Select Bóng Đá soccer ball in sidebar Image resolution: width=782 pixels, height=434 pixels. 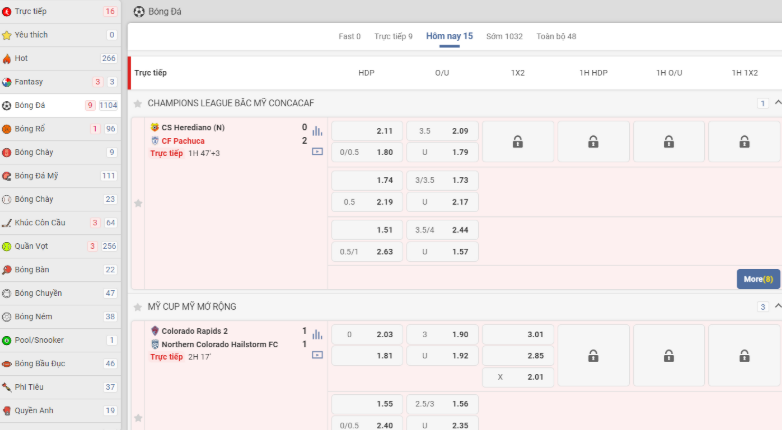[x=6, y=105]
